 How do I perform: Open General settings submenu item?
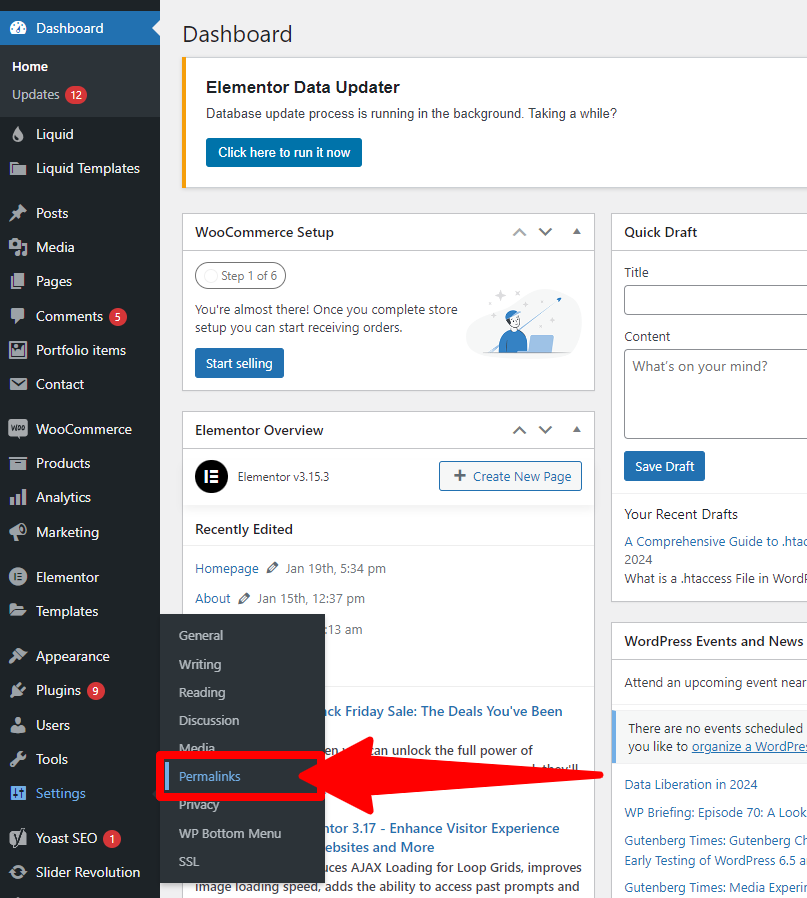(x=200, y=635)
